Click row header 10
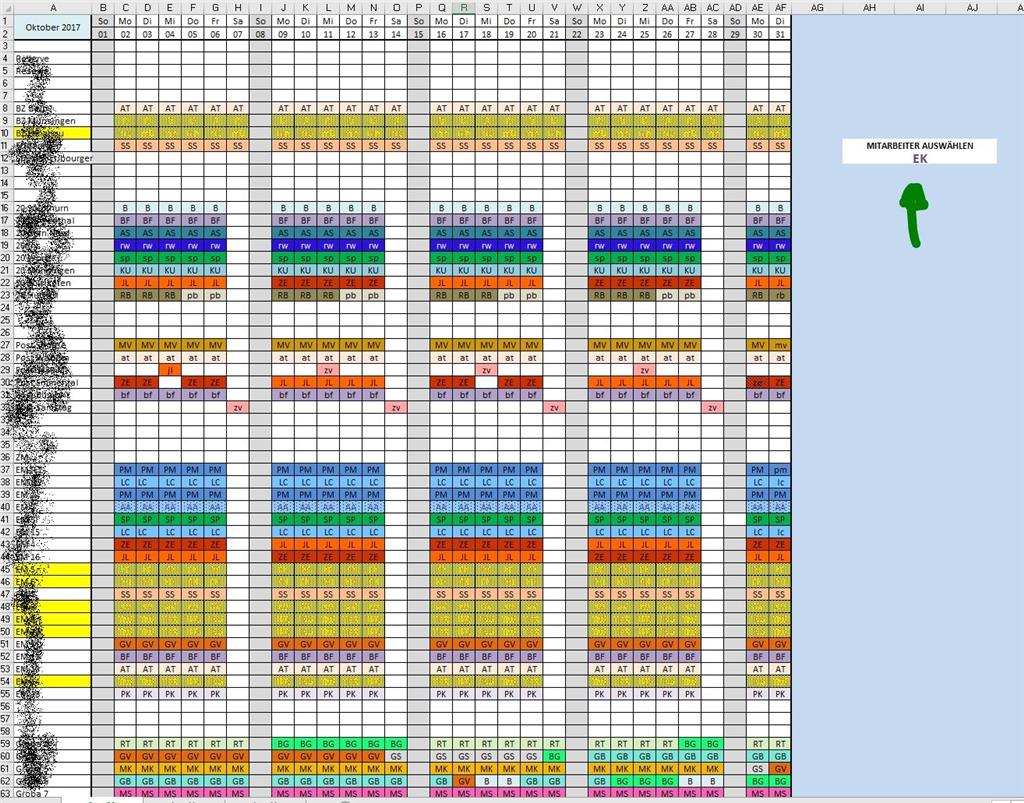 coord(7,133)
